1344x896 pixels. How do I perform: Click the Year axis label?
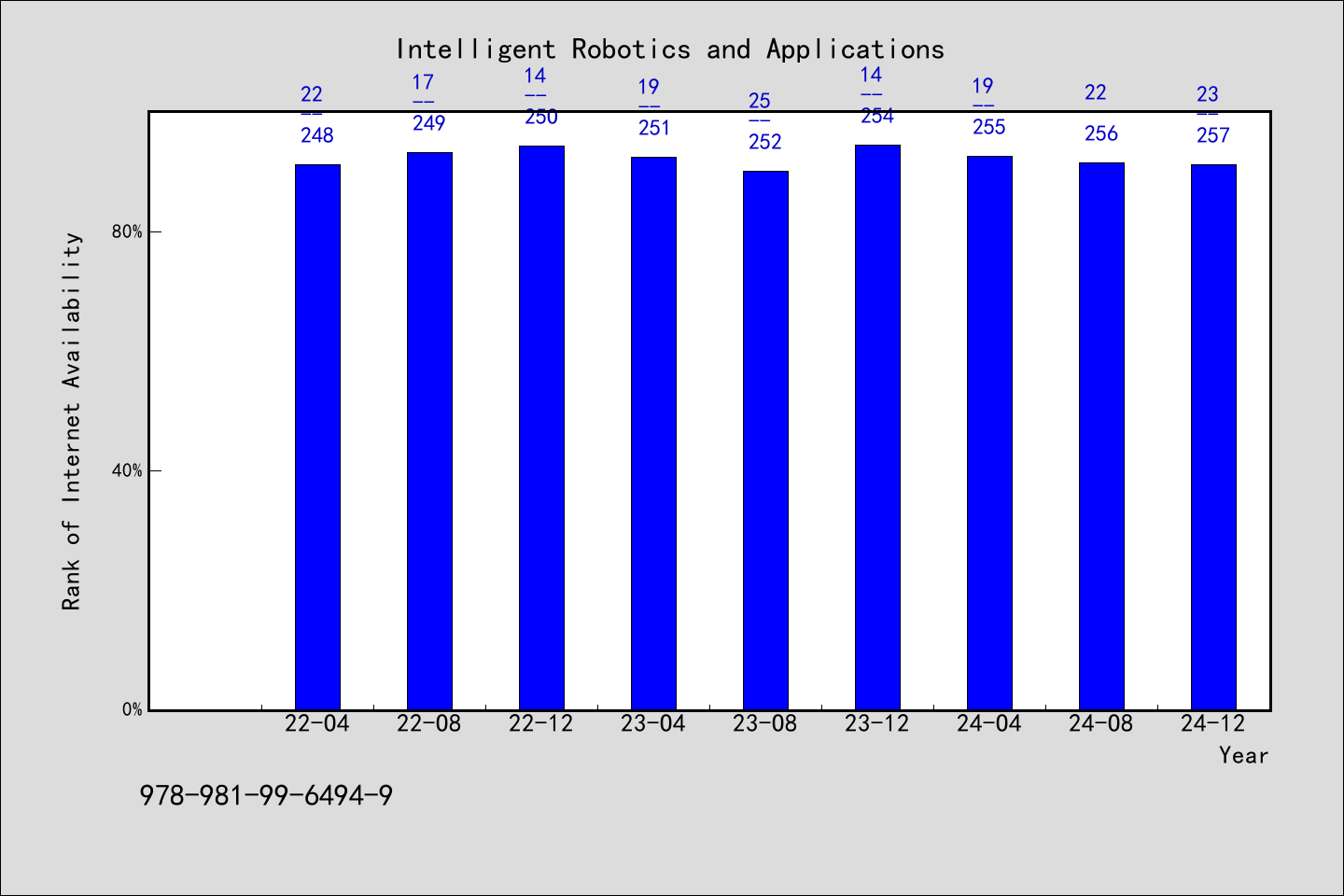click(1244, 755)
